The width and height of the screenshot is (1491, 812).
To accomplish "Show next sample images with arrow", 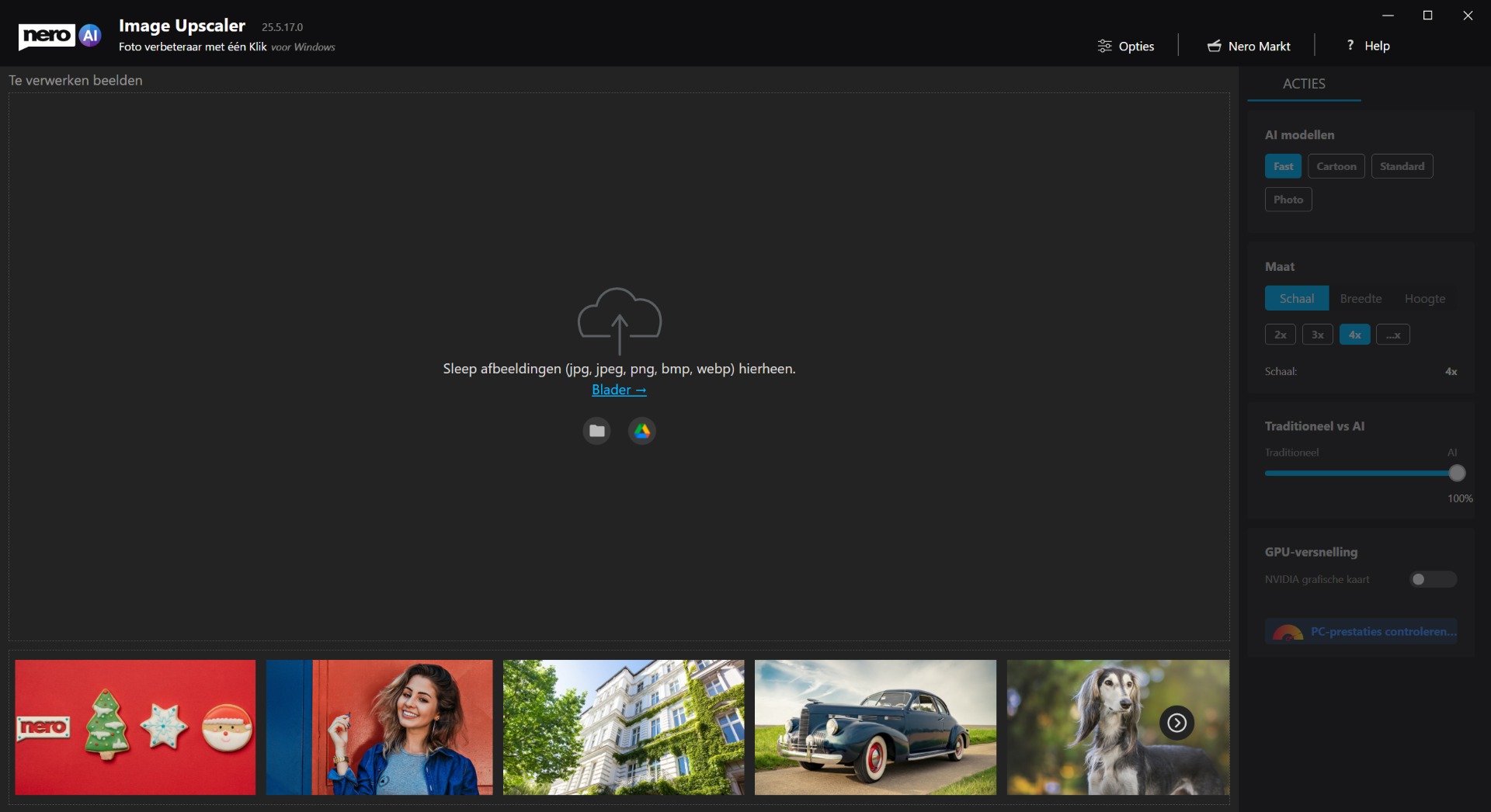I will pos(1176,724).
